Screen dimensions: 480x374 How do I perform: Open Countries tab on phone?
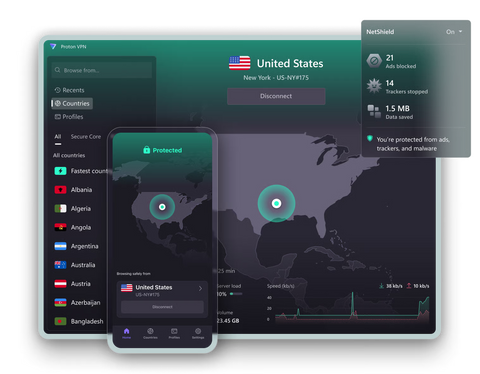(150, 333)
